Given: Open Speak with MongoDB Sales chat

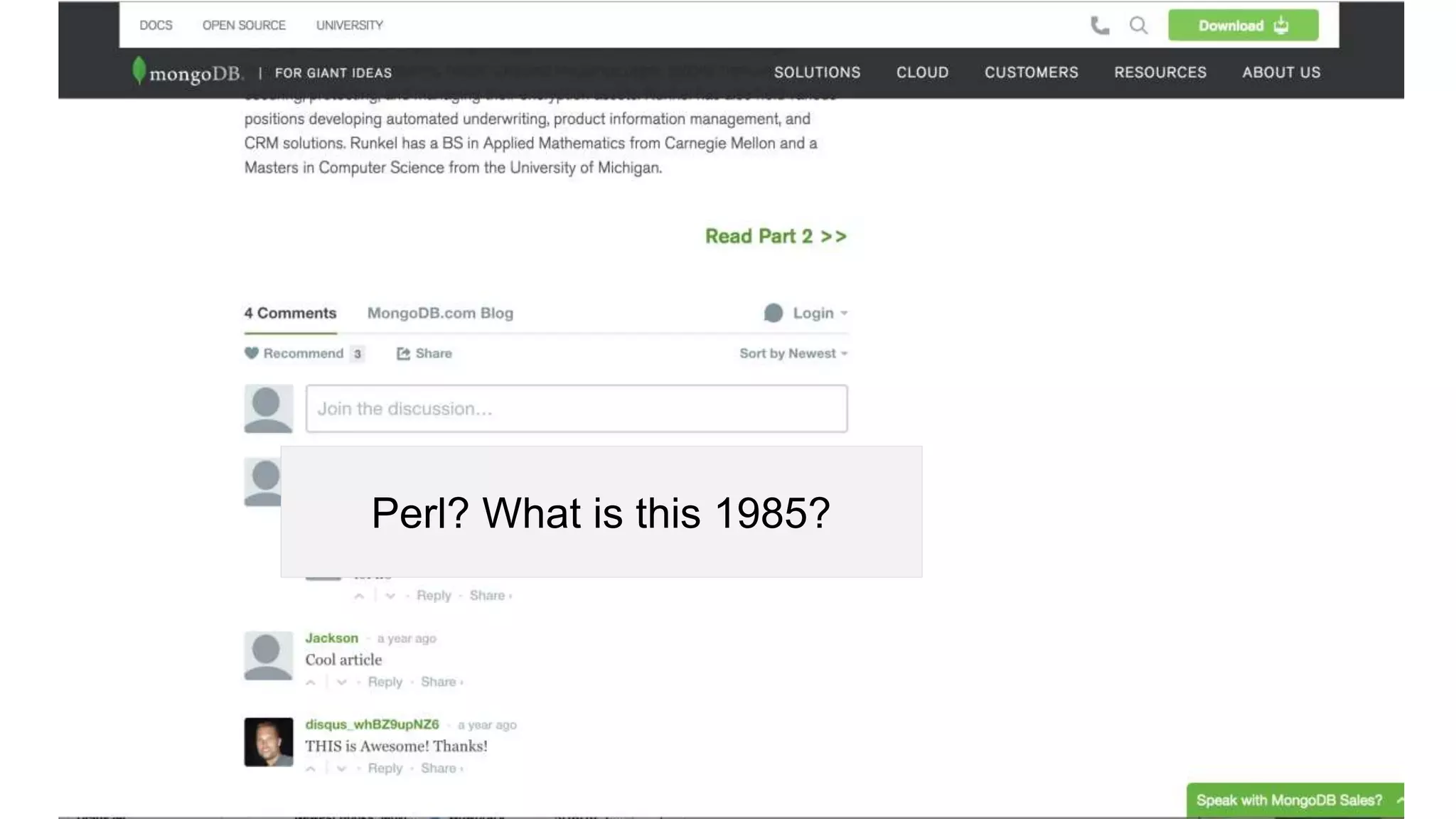Looking at the screenshot, I should click(x=1290, y=801).
